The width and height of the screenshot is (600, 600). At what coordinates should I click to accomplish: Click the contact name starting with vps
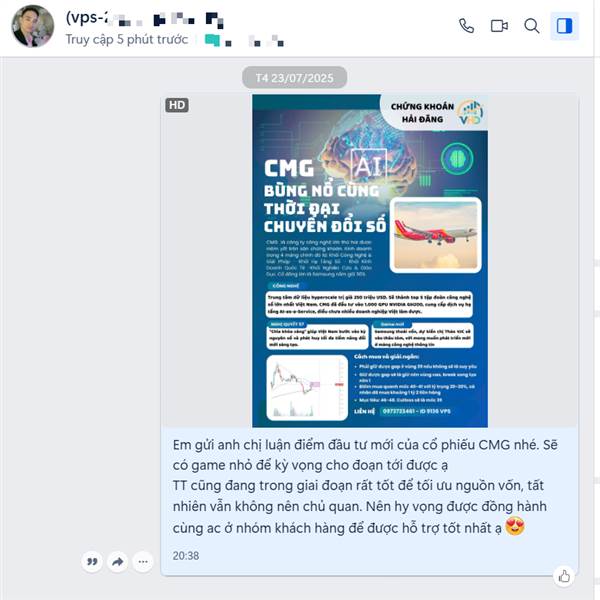pos(144,18)
